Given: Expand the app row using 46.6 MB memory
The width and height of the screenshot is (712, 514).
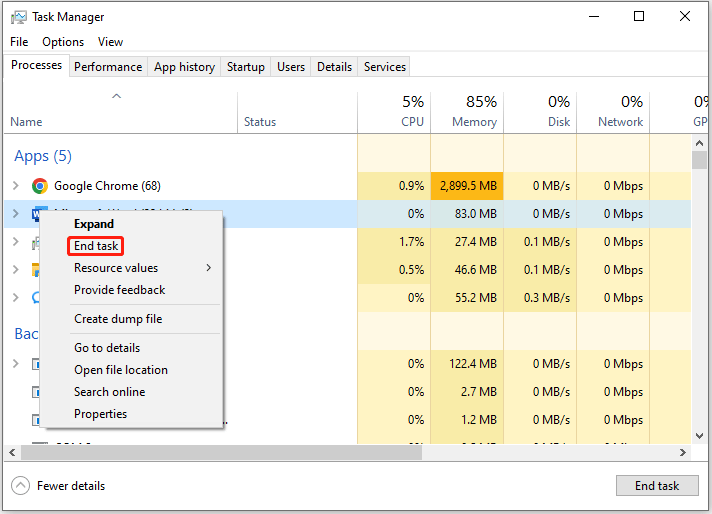Looking at the screenshot, I should click(16, 270).
